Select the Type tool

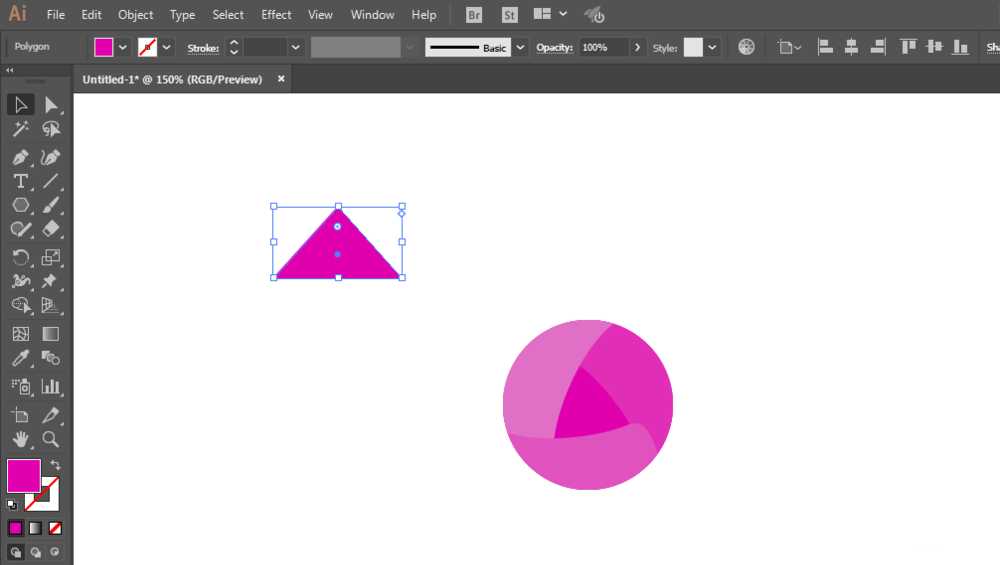click(20, 182)
